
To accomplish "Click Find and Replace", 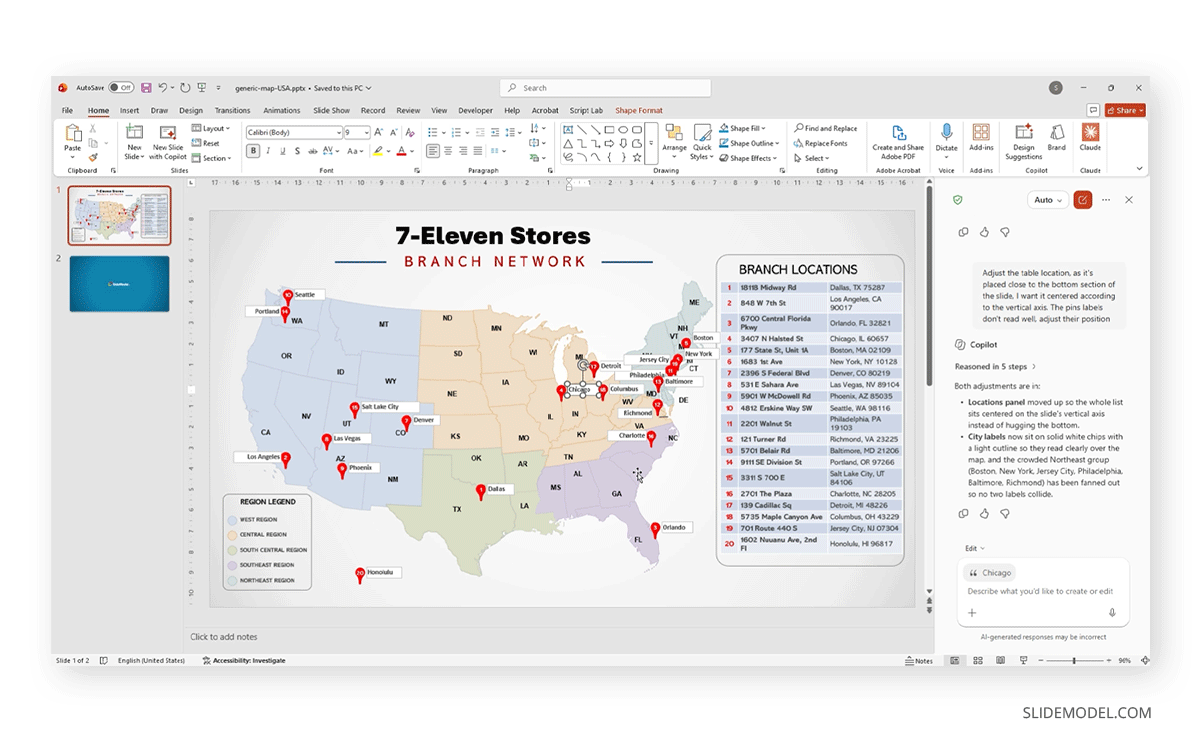I will [826, 128].
